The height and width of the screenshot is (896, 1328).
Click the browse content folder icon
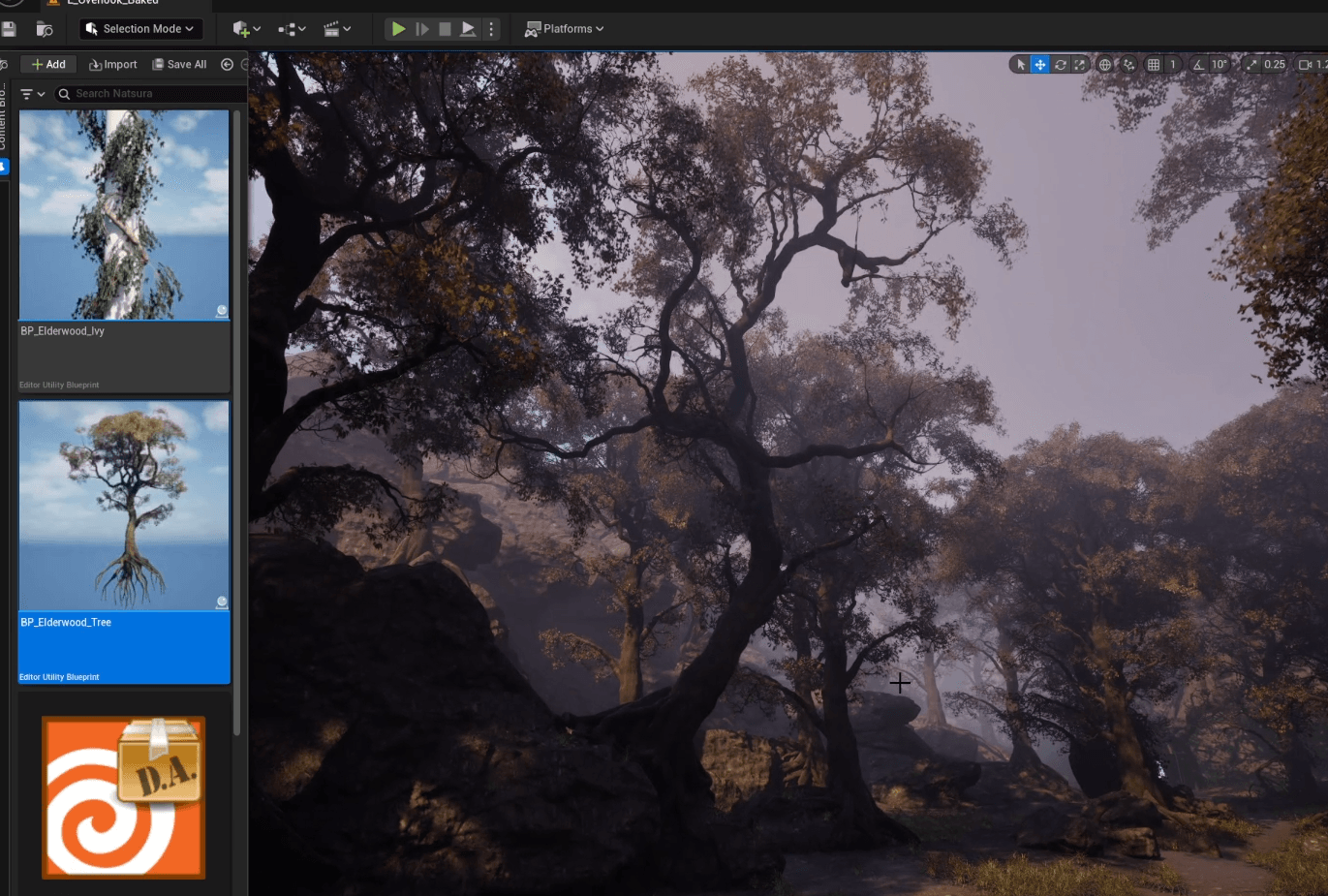click(44, 29)
